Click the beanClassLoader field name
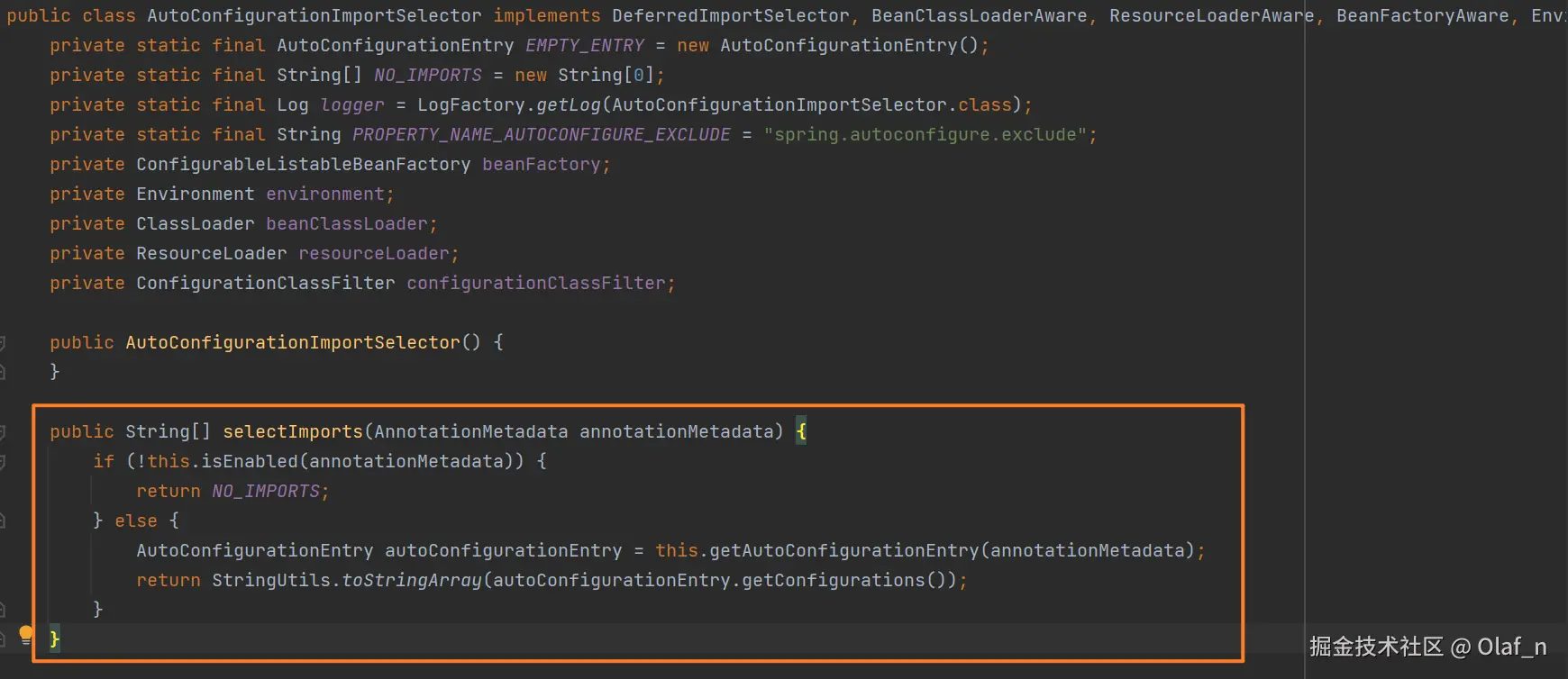1568x679 pixels. [347, 223]
